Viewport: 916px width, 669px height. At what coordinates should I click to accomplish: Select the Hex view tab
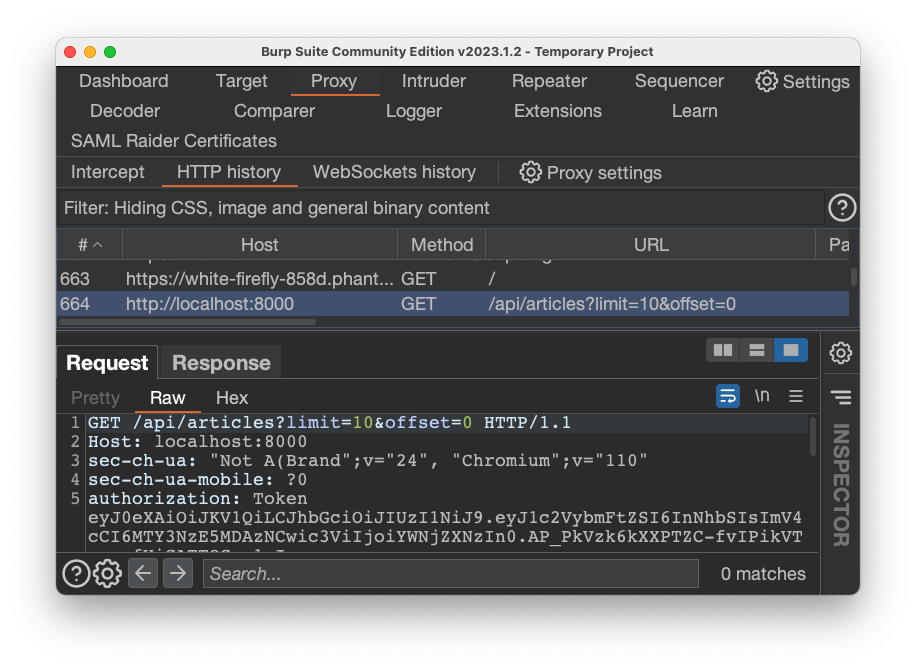pyautogui.click(x=232, y=398)
